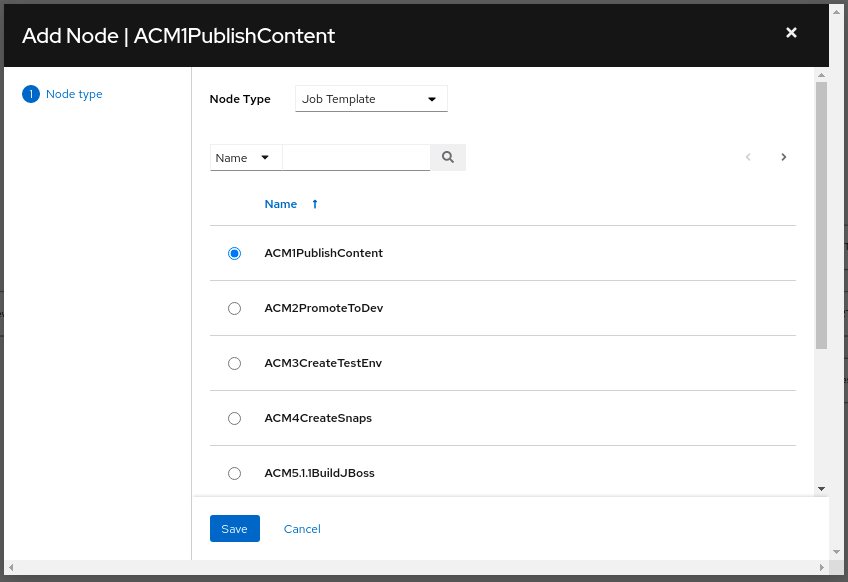The width and height of the screenshot is (848, 582).
Task: Click the scroll down arrow of list
Action: pos(821,489)
